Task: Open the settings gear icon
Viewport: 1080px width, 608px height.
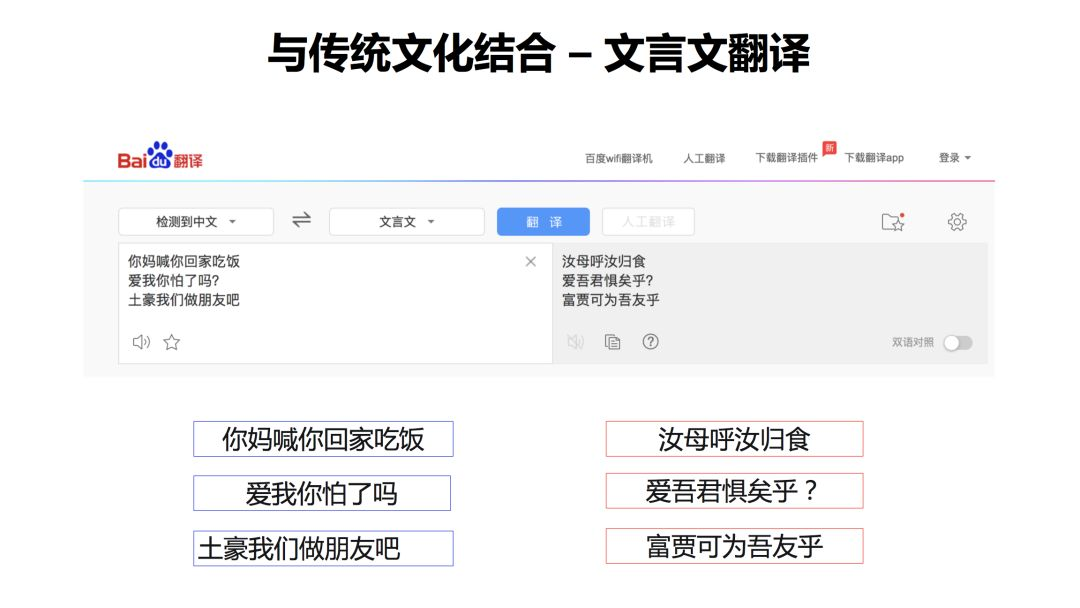Action: [957, 222]
